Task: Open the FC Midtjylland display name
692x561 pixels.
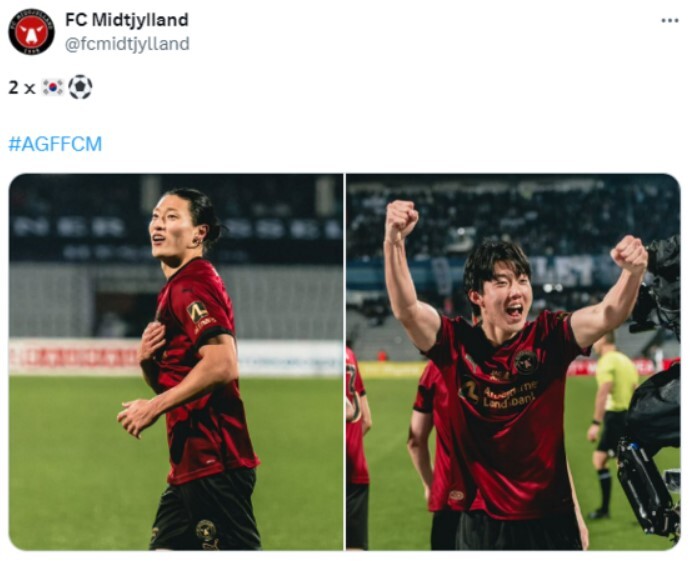Action: click(x=127, y=20)
